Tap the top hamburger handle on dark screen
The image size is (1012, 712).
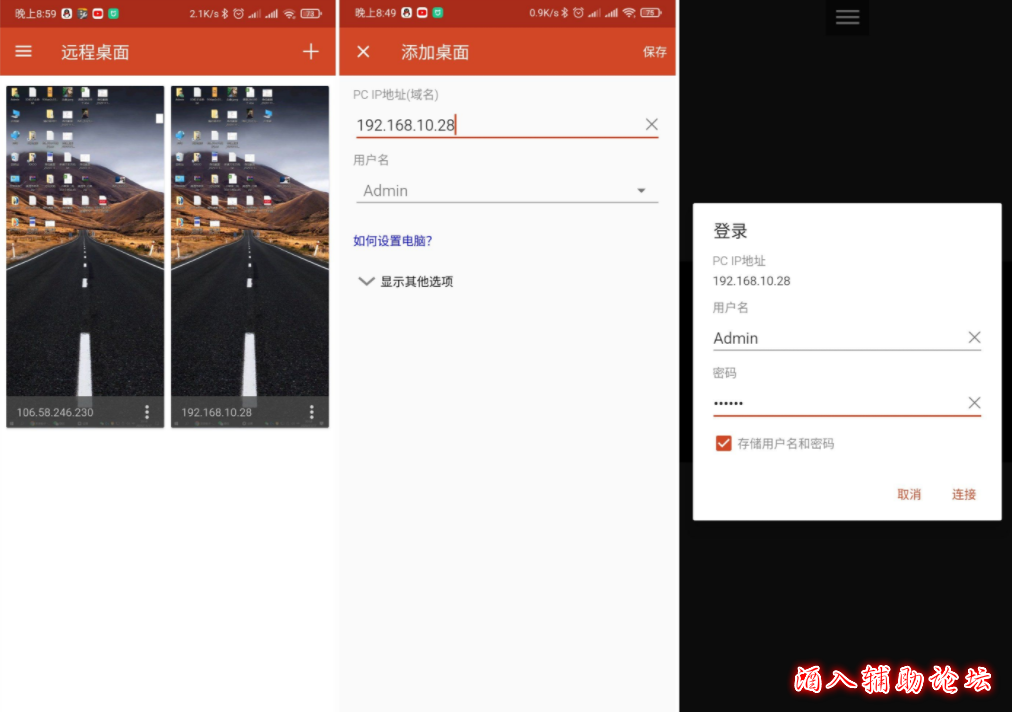pyautogui.click(x=847, y=17)
